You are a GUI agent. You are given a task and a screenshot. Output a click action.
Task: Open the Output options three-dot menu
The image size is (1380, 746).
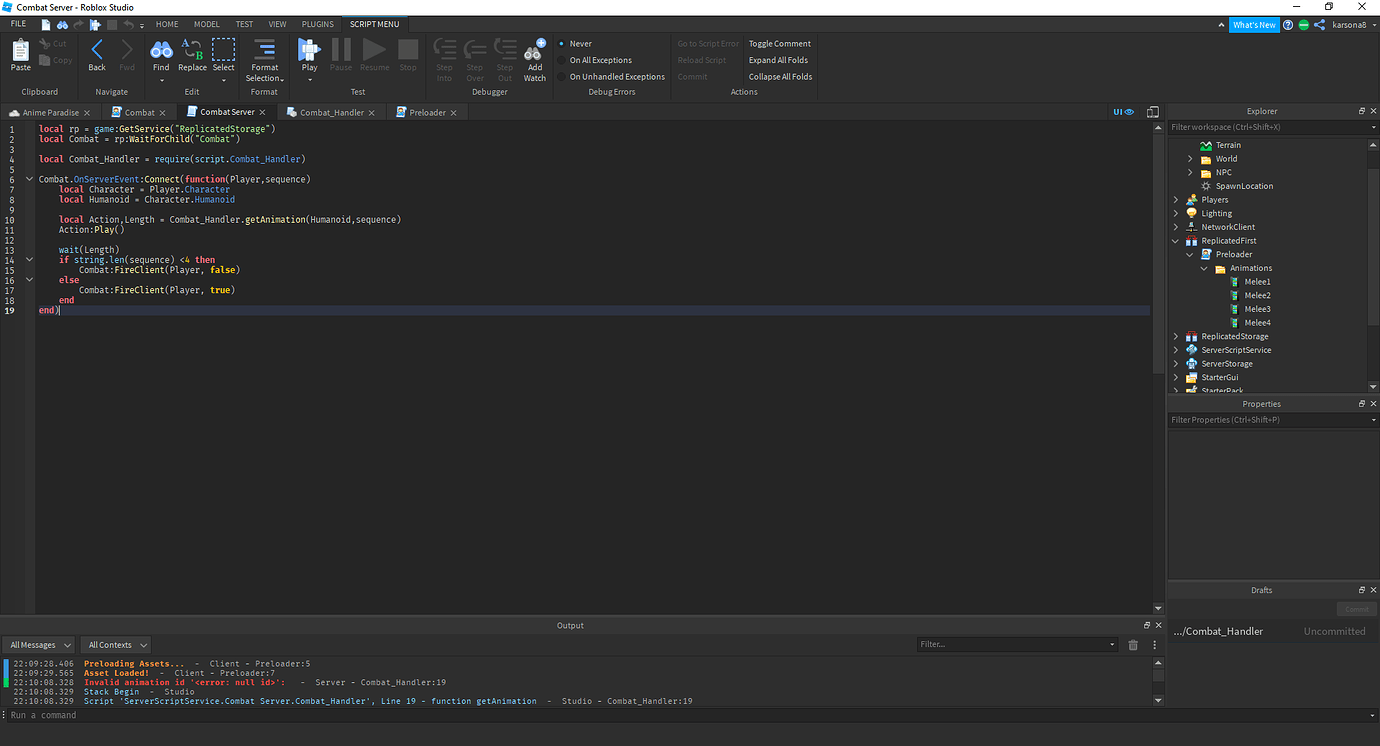click(1155, 645)
